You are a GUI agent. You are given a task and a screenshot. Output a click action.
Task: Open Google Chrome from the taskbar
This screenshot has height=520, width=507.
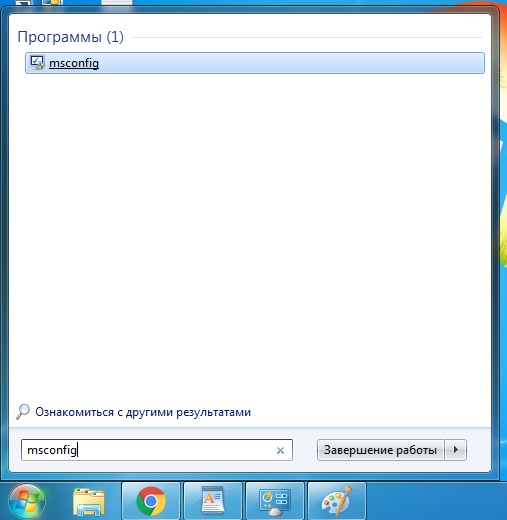pos(151,501)
